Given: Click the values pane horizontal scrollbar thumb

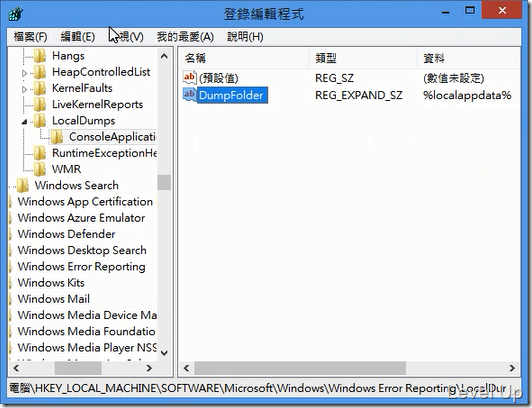Looking at the screenshot, I should click(x=300, y=368).
